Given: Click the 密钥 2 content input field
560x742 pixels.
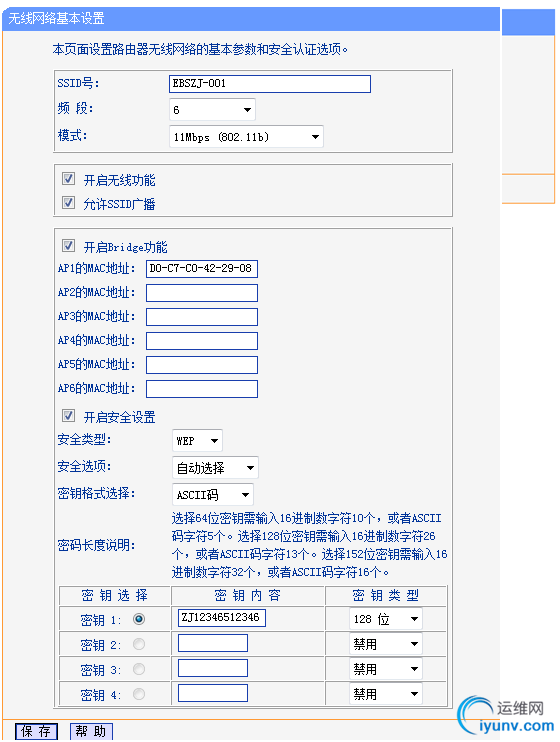Looking at the screenshot, I should (213, 643).
